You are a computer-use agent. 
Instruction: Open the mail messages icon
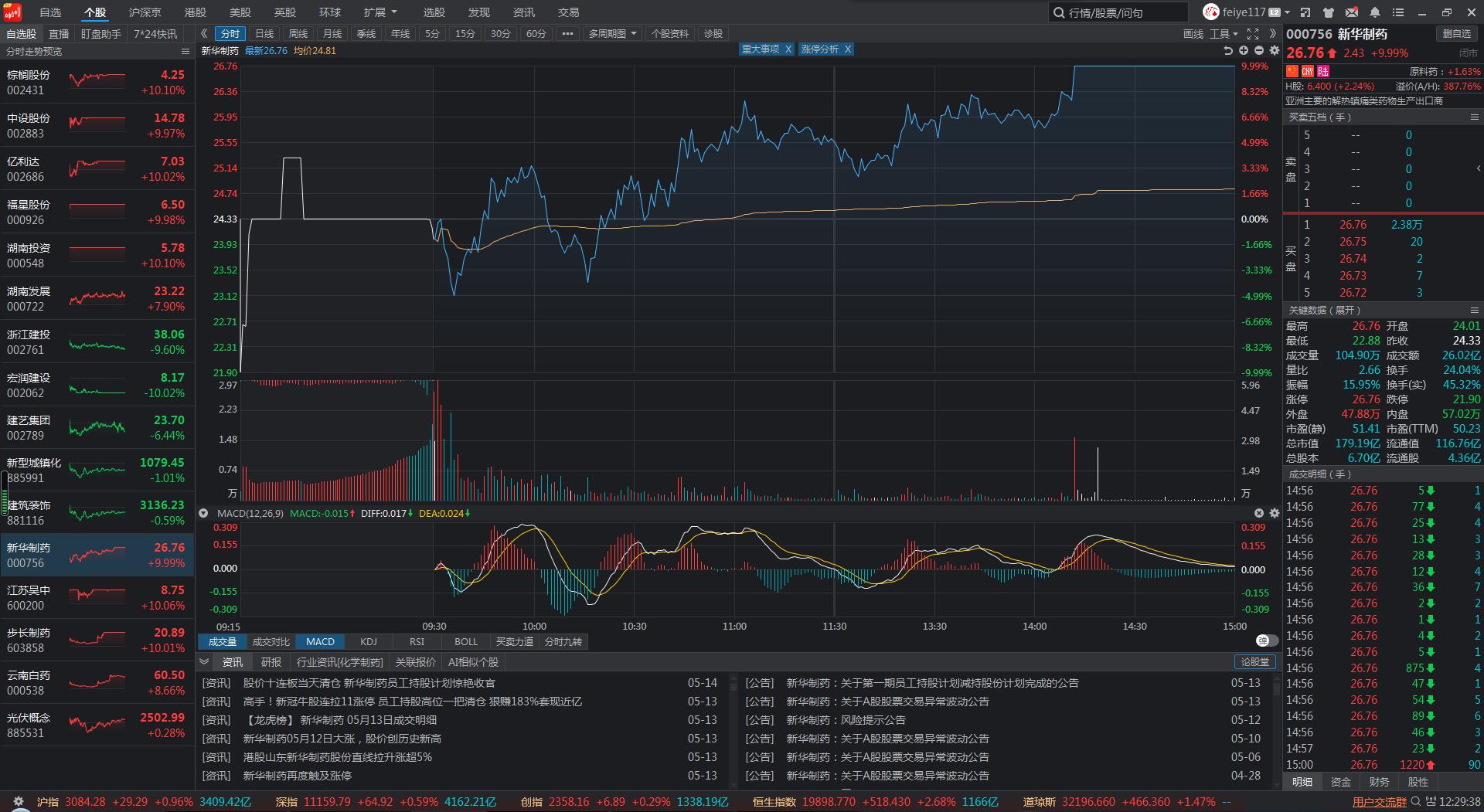[x=1352, y=12]
